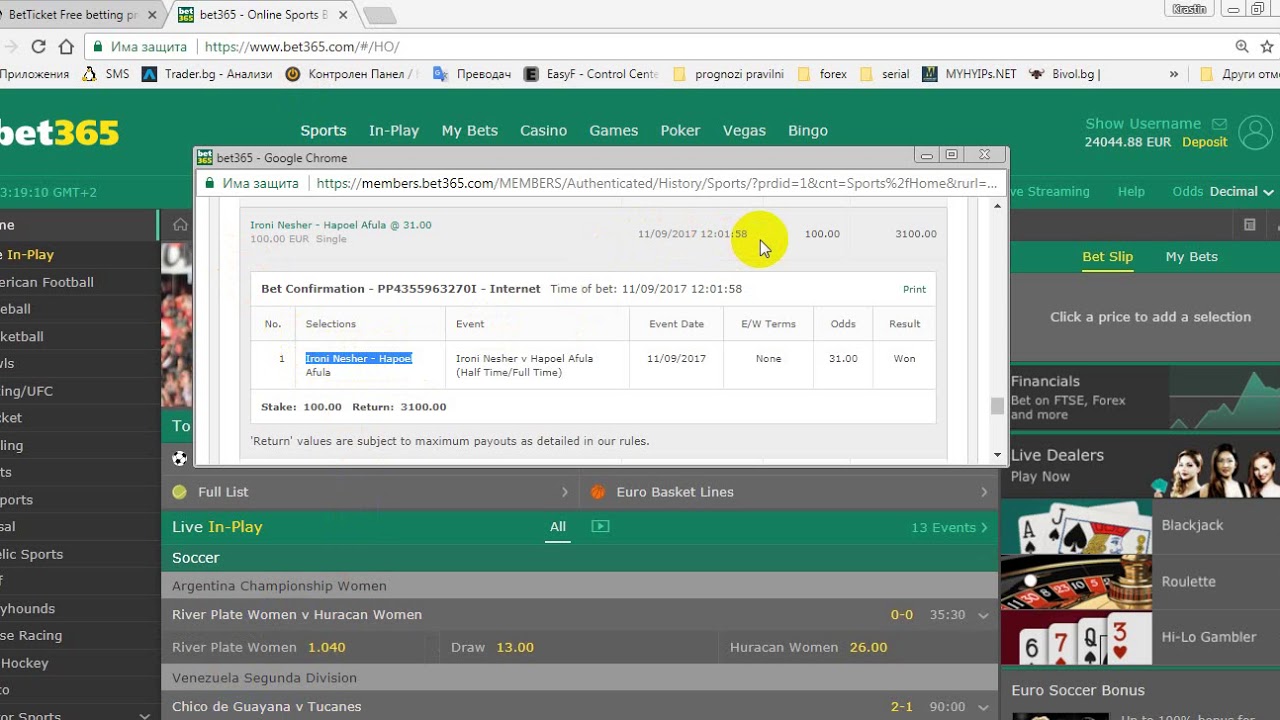The width and height of the screenshot is (1280, 720).
Task: Open the Roulette game thumbnail
Action: [x=1076, y=582]
